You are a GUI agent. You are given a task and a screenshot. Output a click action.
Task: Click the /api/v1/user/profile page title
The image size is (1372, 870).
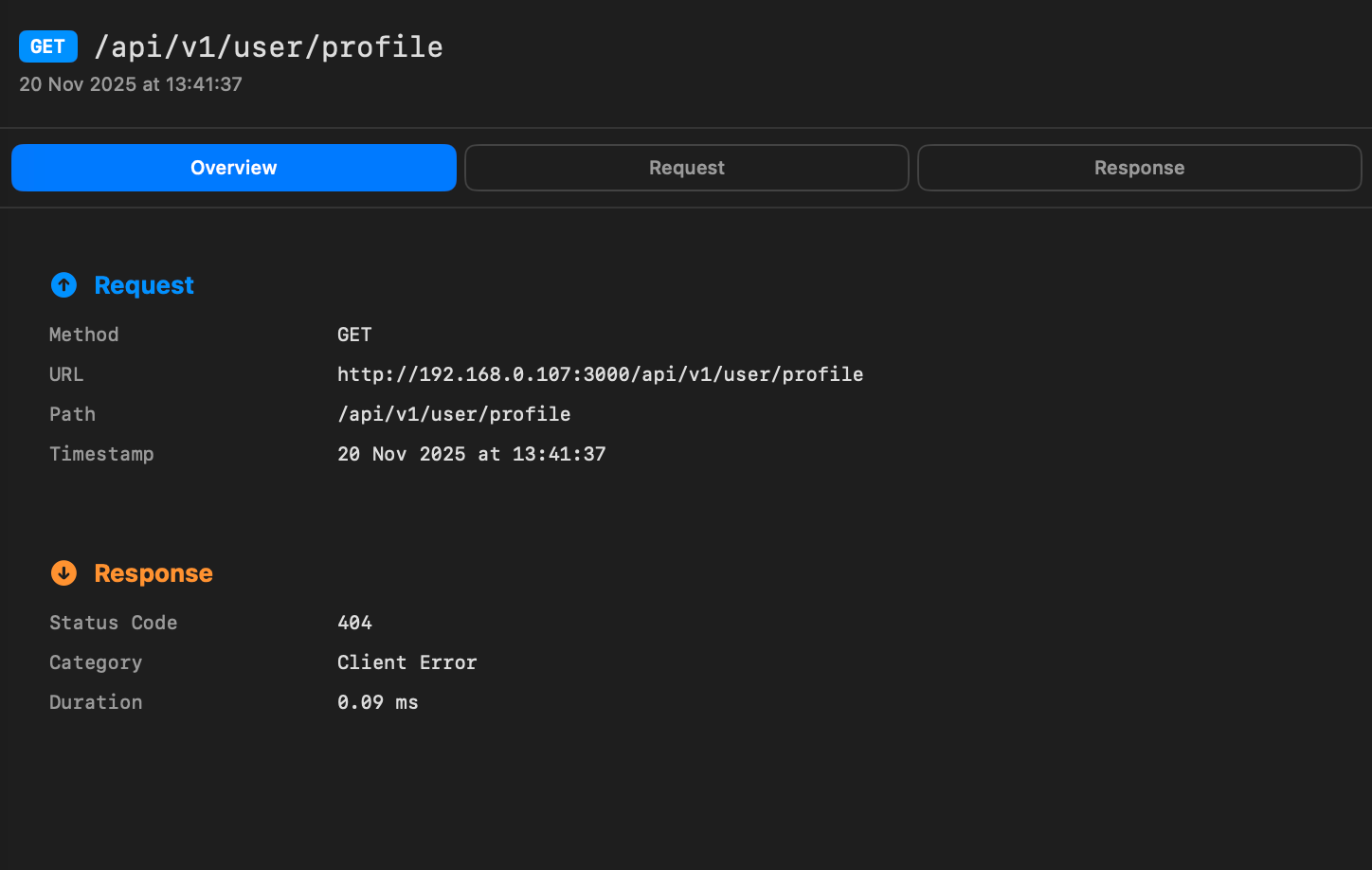(269, 46)
